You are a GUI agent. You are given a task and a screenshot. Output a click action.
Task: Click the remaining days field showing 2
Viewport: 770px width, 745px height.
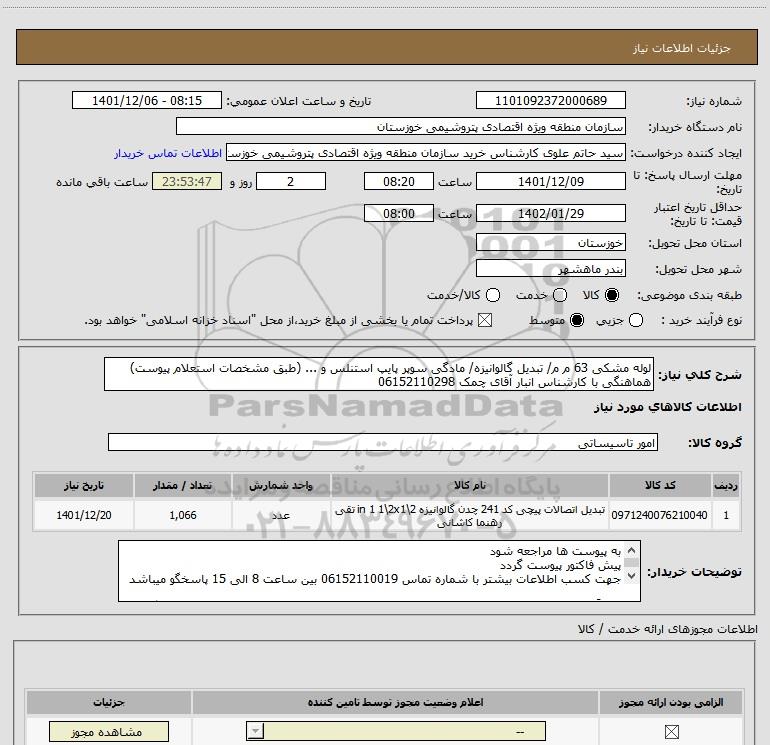pos(291,182)
